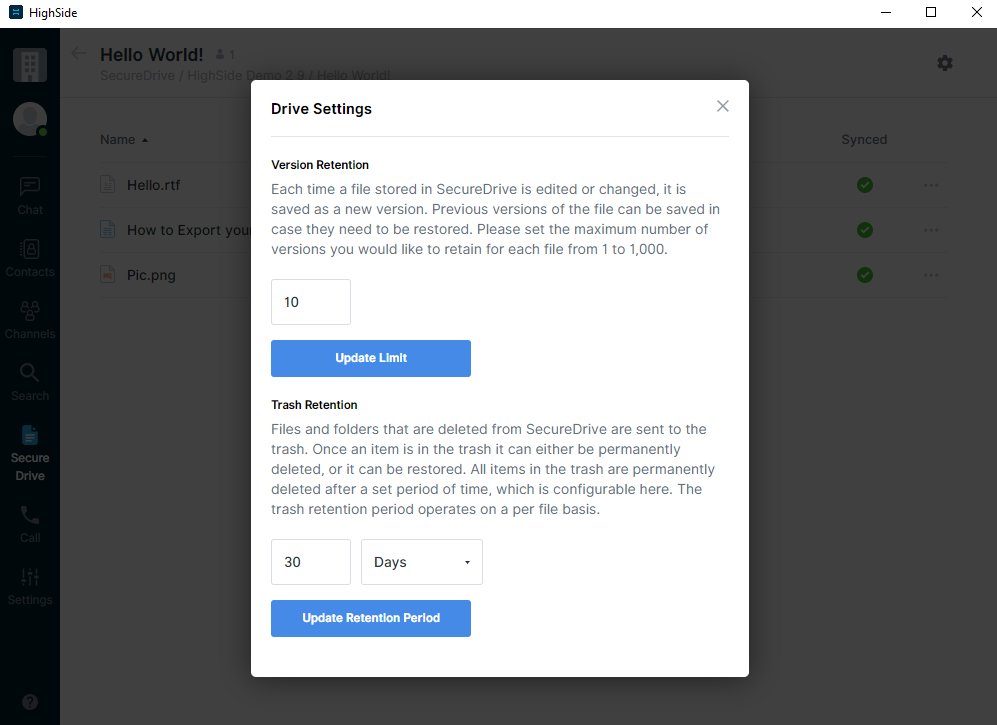Click Update Retention Period button
997x725 pixels.
pos(371,618)
